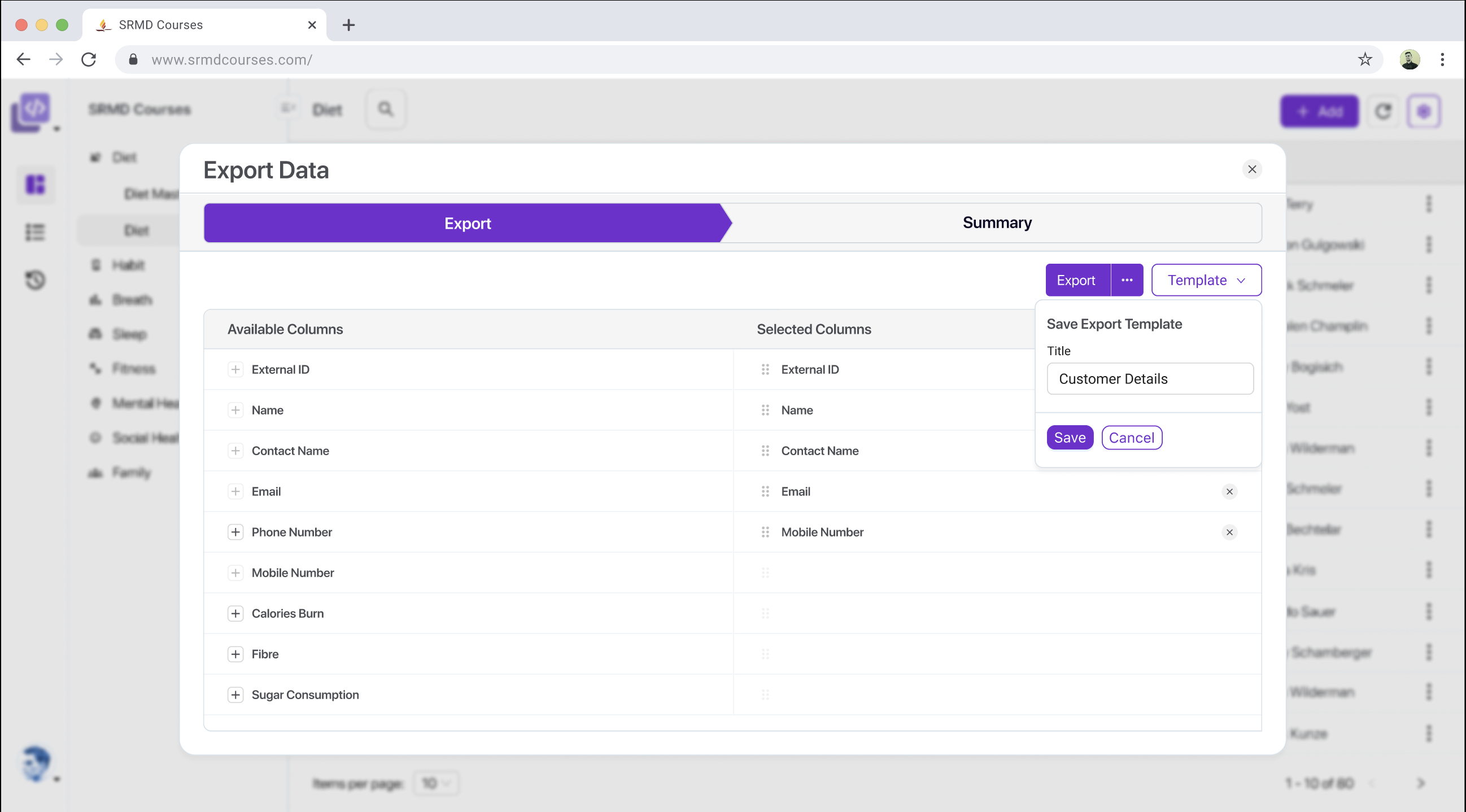
Task: Click the drag handle beside External ID
Action: [x=765, y=370]
